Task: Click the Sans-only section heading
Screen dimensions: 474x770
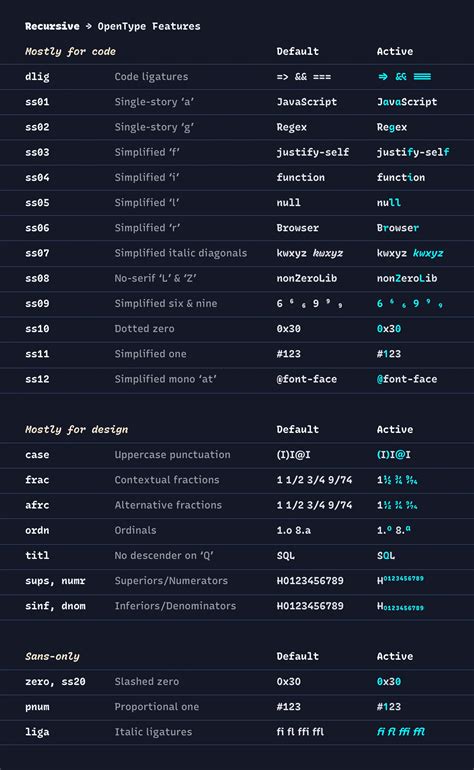Action: coord(53,657)
